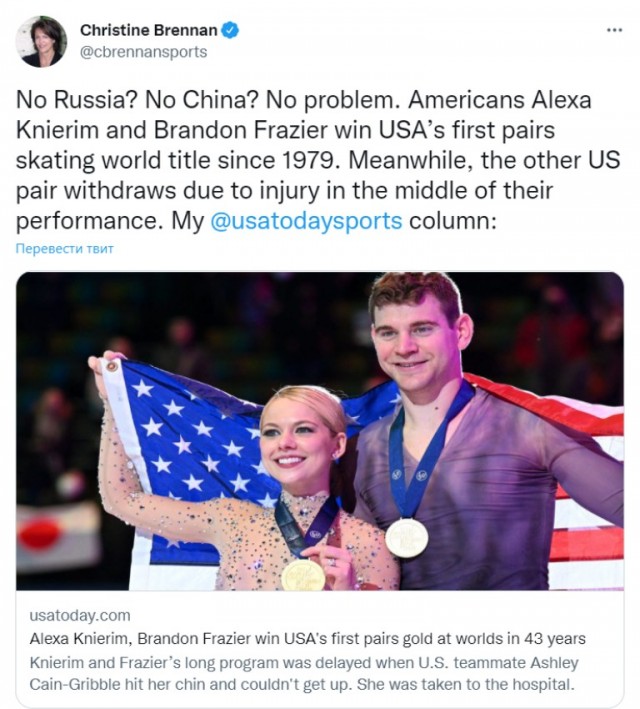
Task: Click the female skater's gold medal in photo
Action: coord(303,575)
